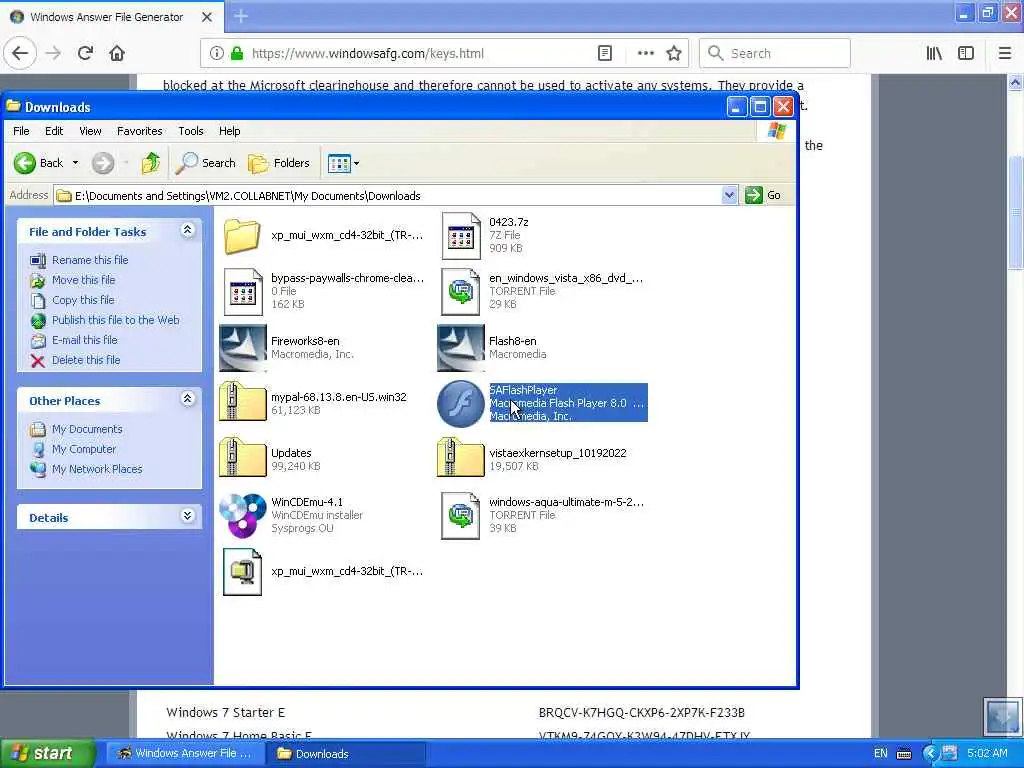This screenshot has width=1024, height=768.
Task: Click Delete this file link
Action: (86, 360)
